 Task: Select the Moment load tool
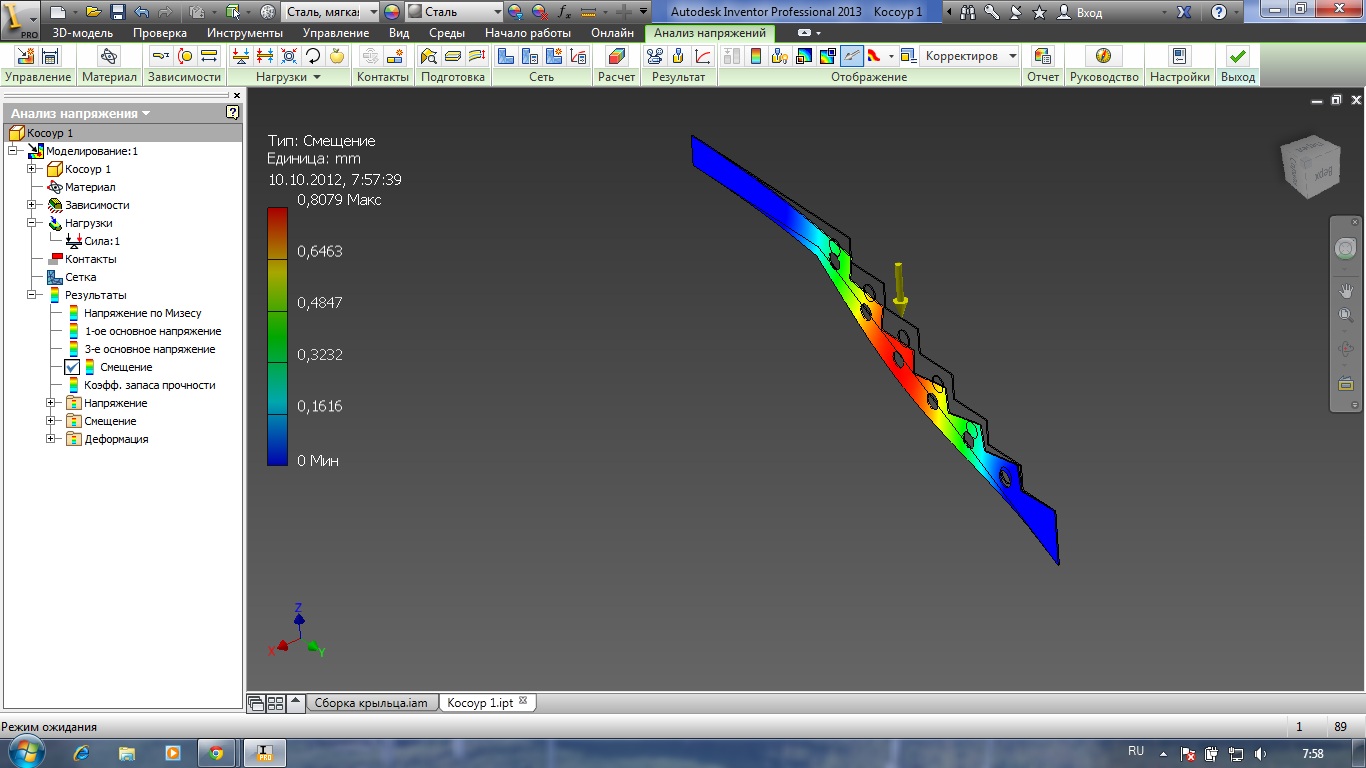pos(313,56)
